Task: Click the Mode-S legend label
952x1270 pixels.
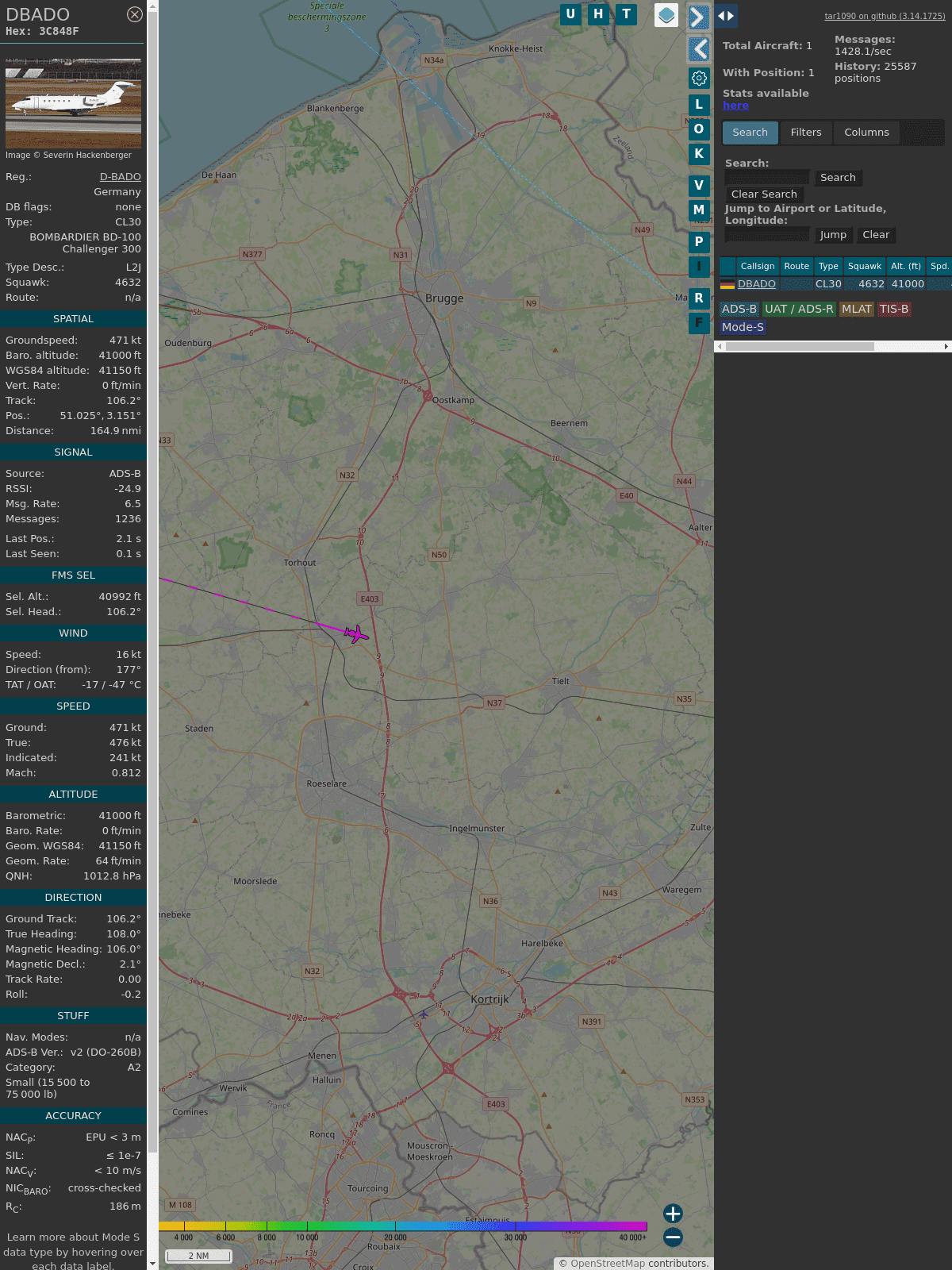Action: (743, 328)
